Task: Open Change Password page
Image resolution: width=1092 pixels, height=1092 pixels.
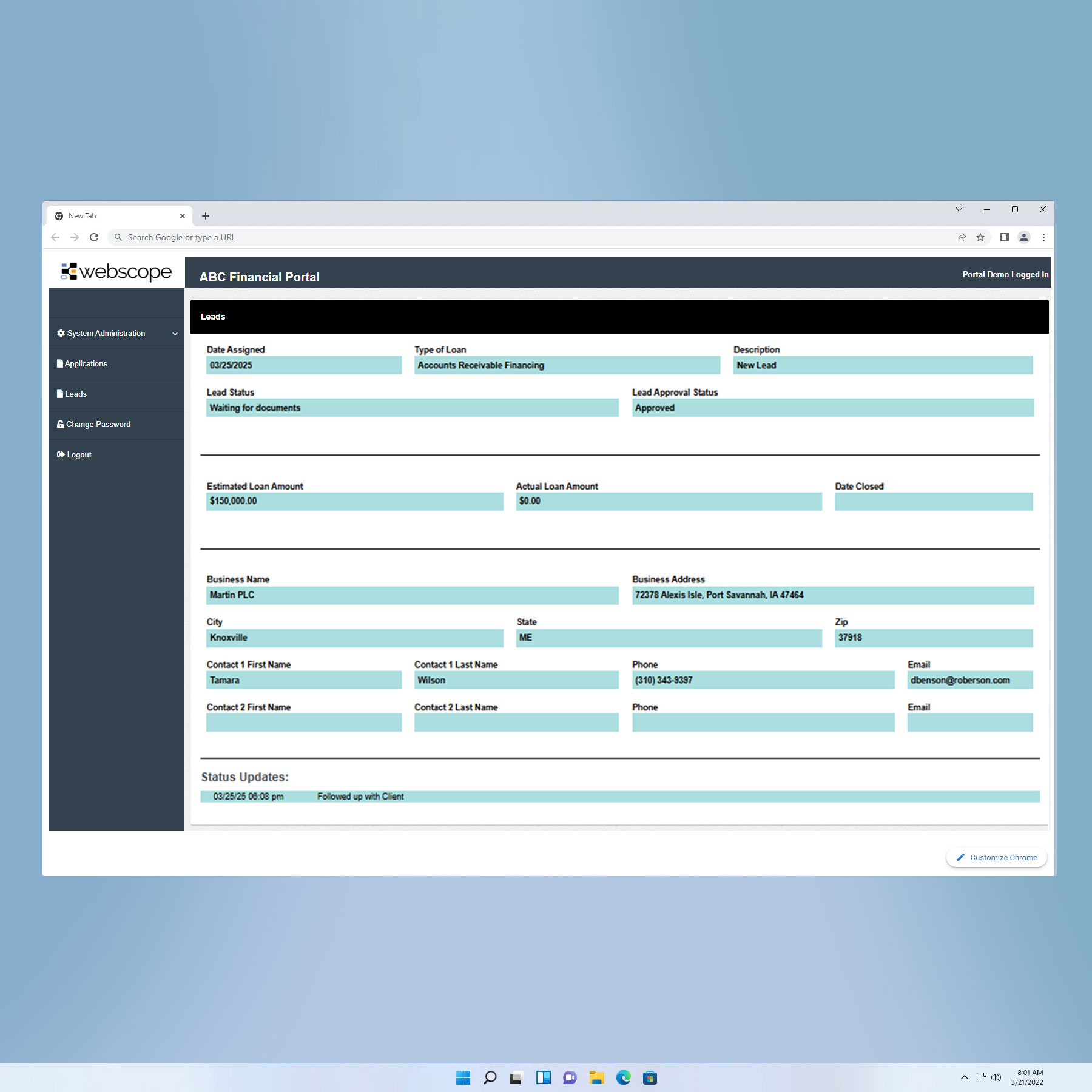Action: (x=98, y=425)
